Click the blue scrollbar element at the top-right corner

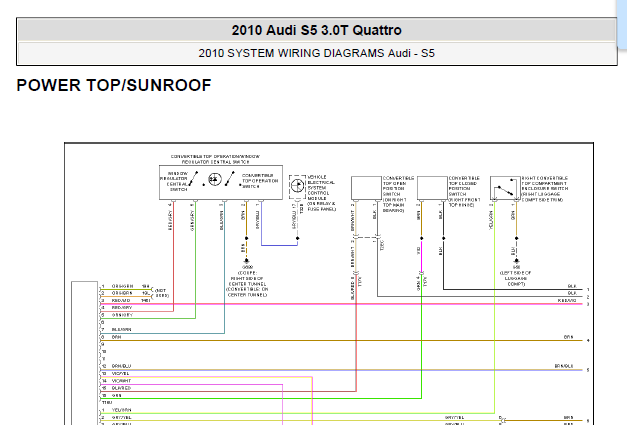point(622,24)
